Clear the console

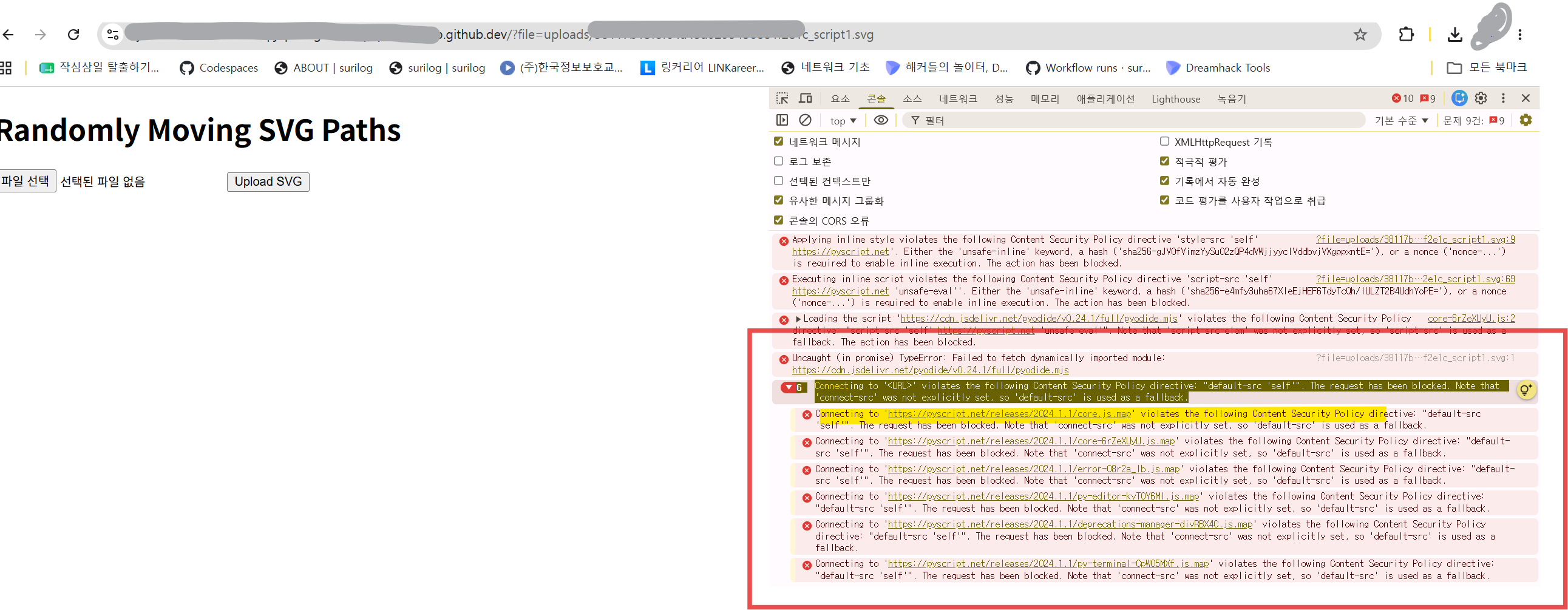[x=806, y=120]
